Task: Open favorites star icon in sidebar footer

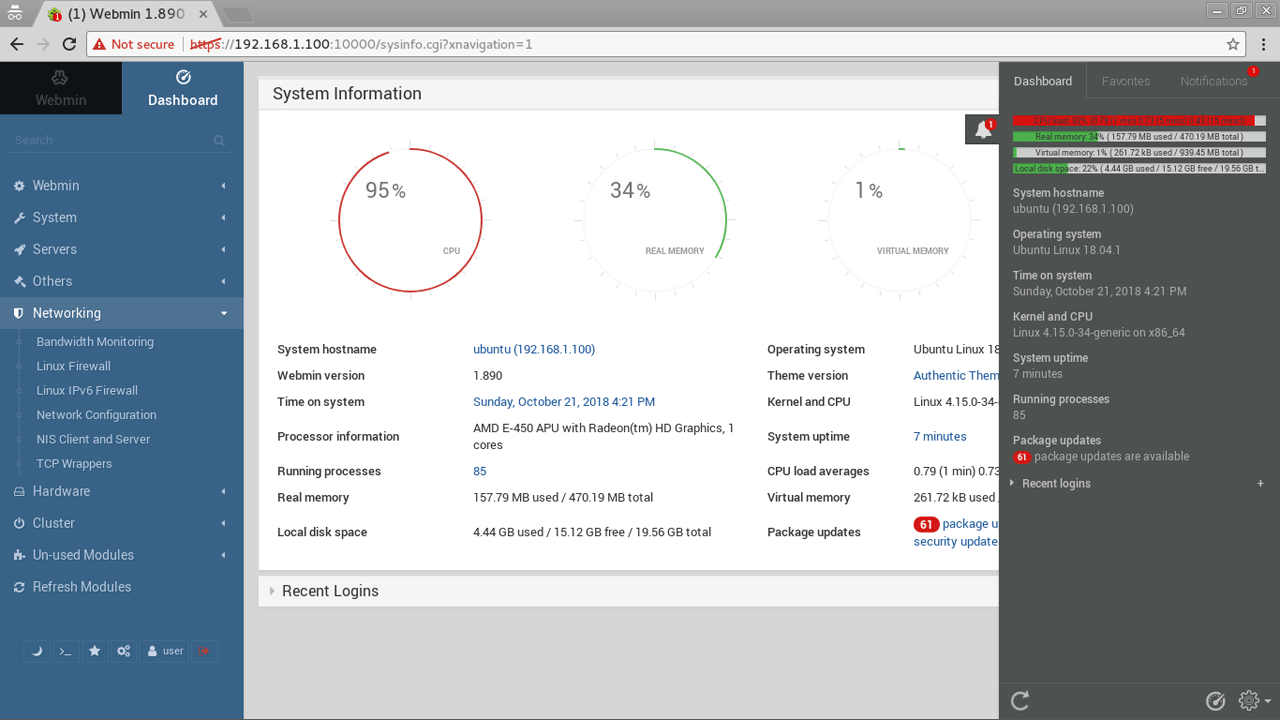Action: coord(94,651)
